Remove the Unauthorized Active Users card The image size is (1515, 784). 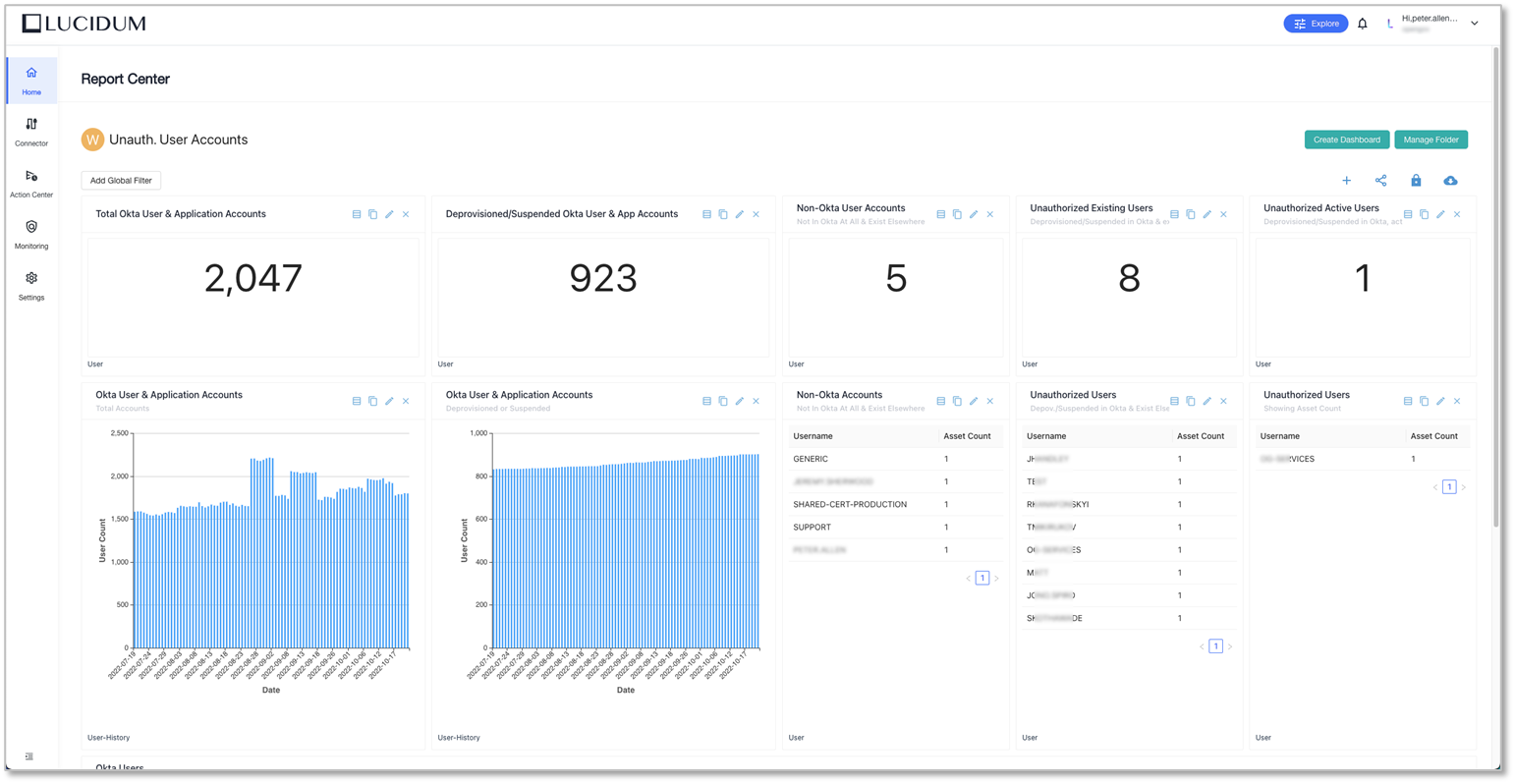1457,214
